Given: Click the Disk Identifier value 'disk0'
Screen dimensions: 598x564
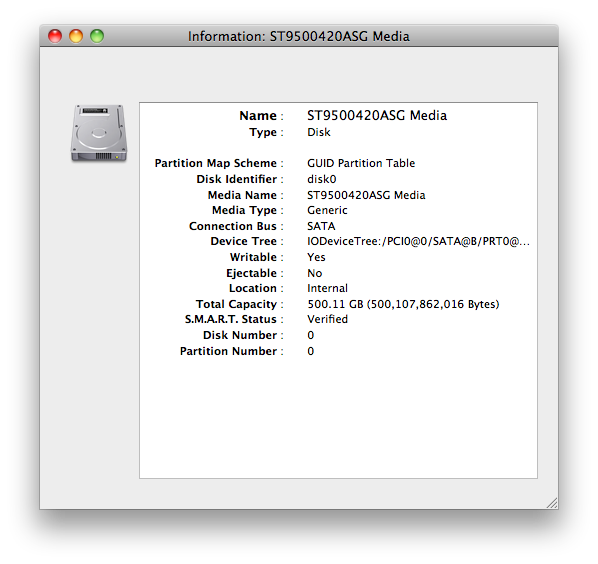Looking at the screenshot, I should (322, 179).
